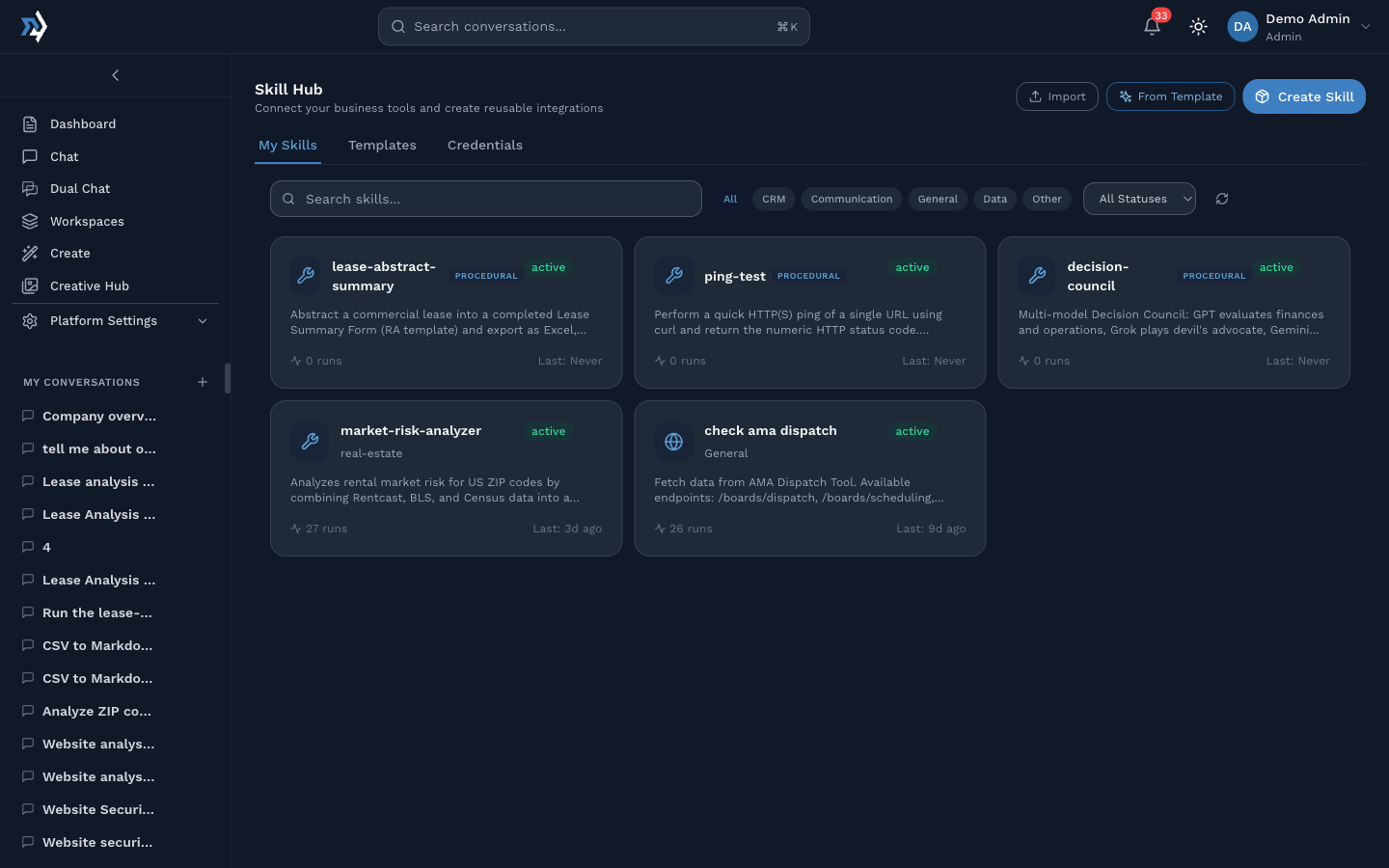Screen dimensions: 1389x868
Task: Select the CRM category filter
Action: (774, 199)
